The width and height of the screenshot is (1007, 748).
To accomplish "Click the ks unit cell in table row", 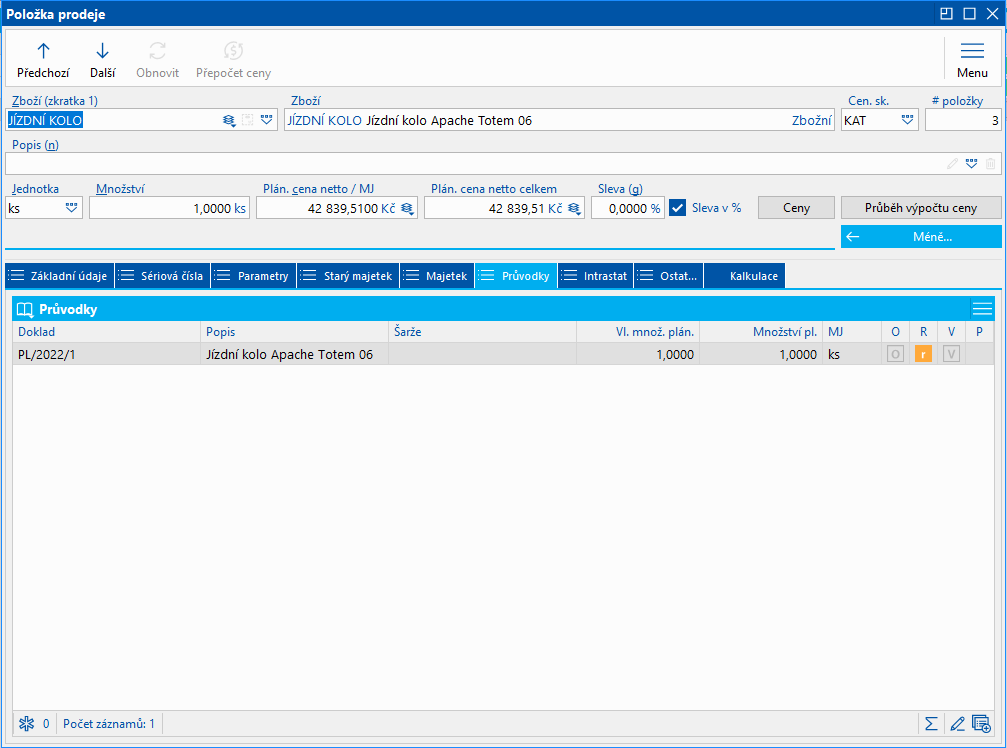I will pos(852,354).
